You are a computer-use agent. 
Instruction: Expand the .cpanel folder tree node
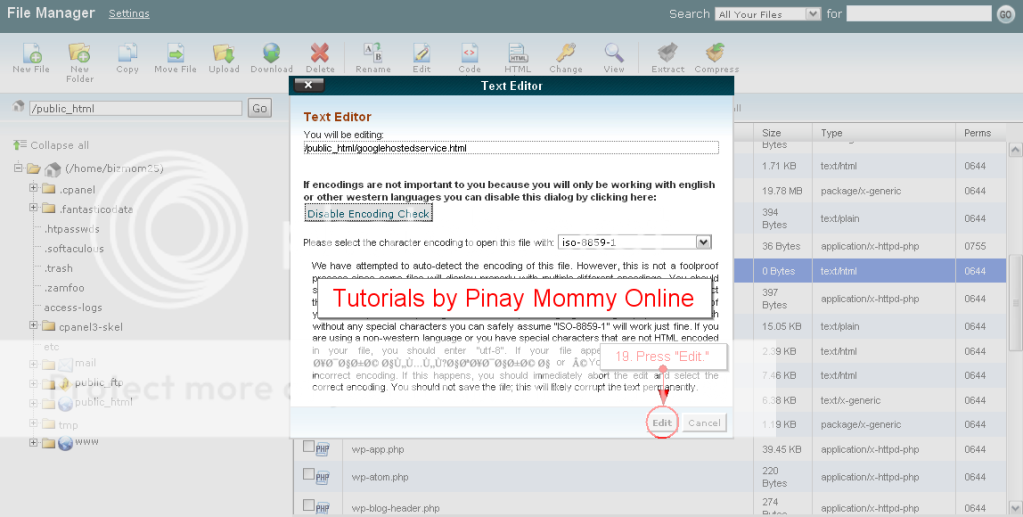click(x=34, y=189)
